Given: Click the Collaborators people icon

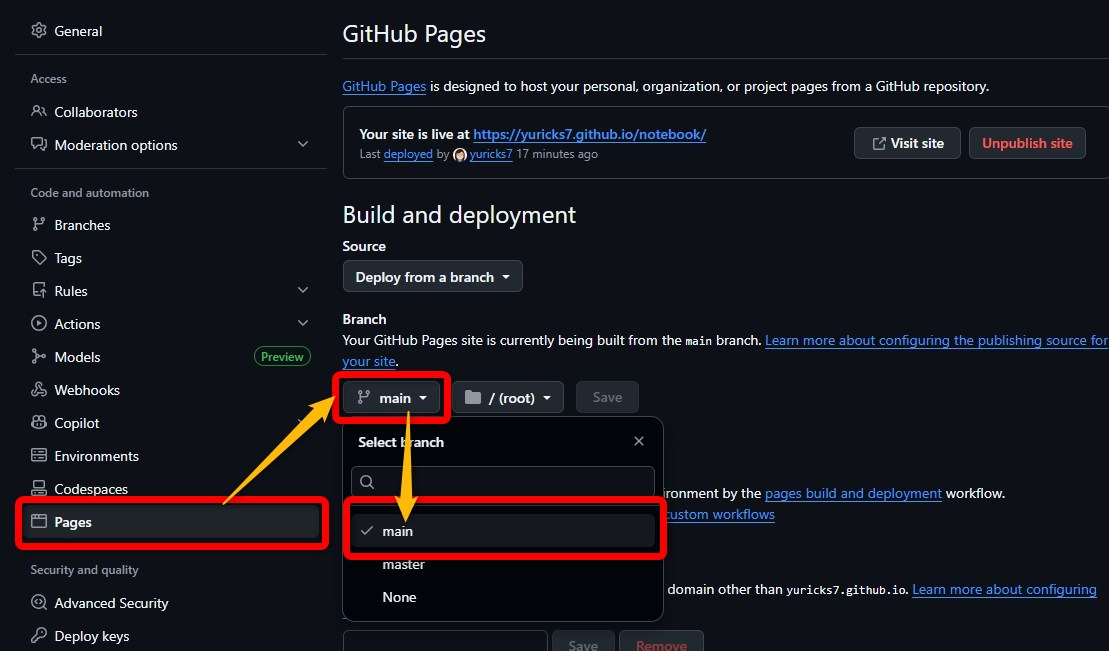Looking at the screenshot, I should coord(39,112).
